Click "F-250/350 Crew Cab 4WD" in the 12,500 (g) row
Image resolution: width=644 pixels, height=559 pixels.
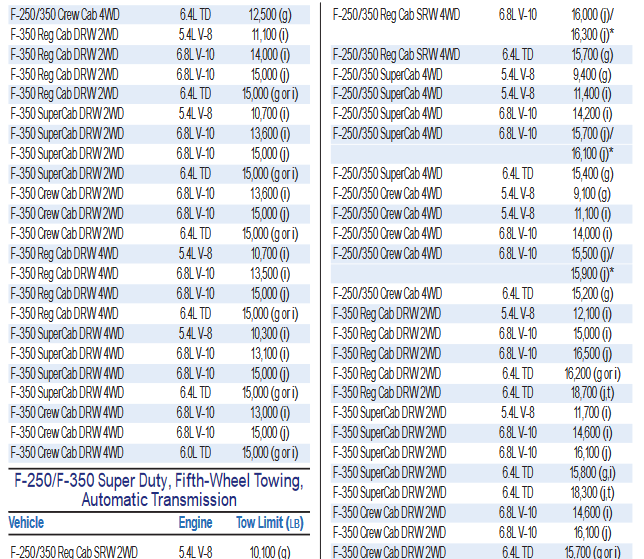point(65,15)
